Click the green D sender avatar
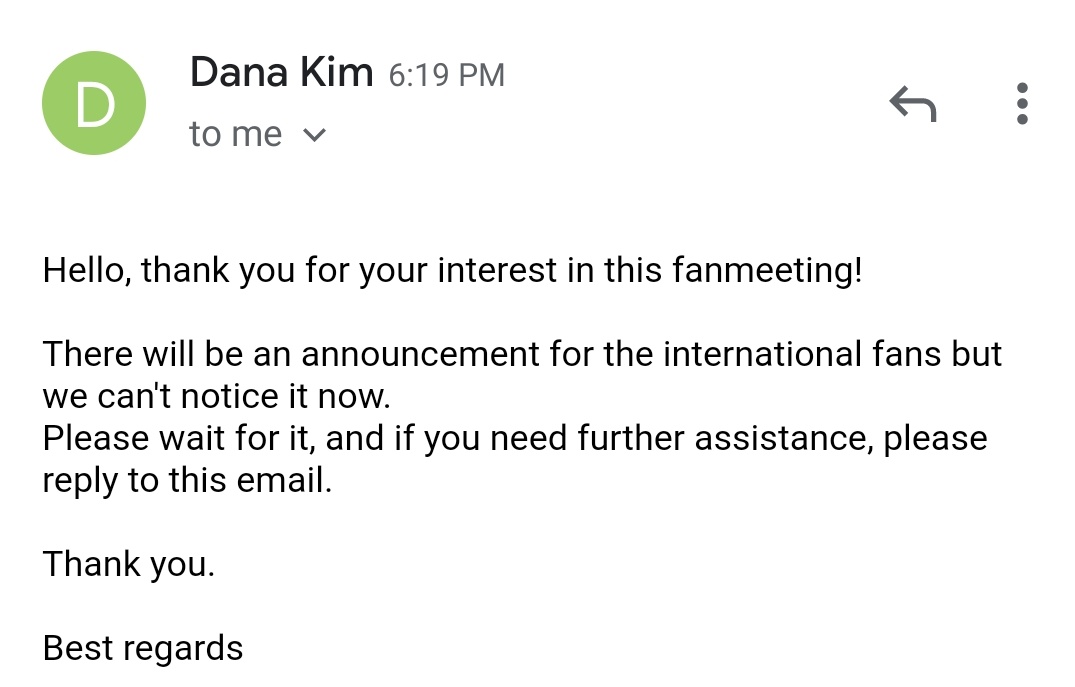The image size is (1075, 687). click(94, 103)
